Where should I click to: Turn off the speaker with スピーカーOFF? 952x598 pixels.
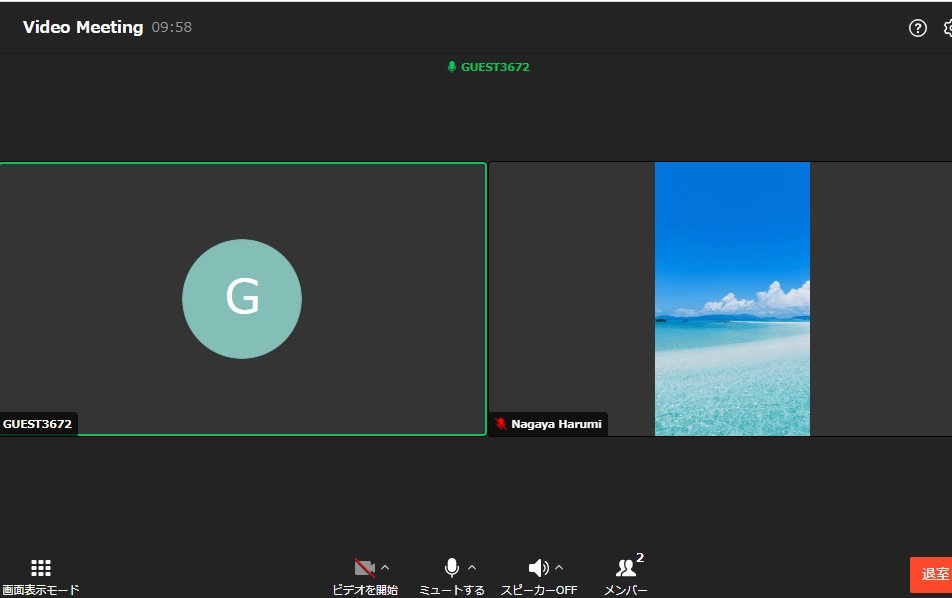(x=538, y=568)
